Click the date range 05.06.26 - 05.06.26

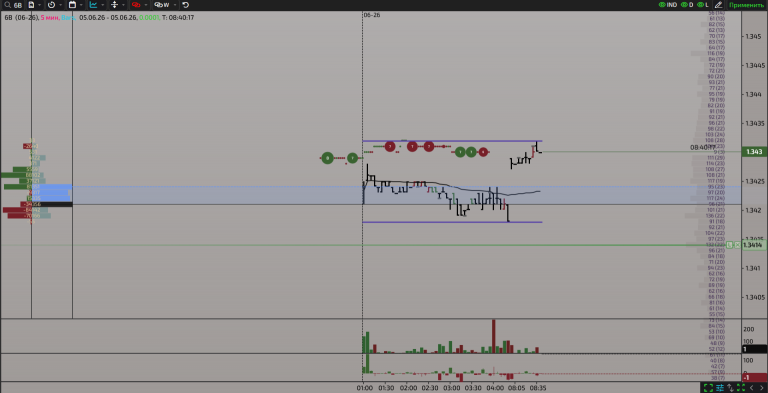(108, 18)
